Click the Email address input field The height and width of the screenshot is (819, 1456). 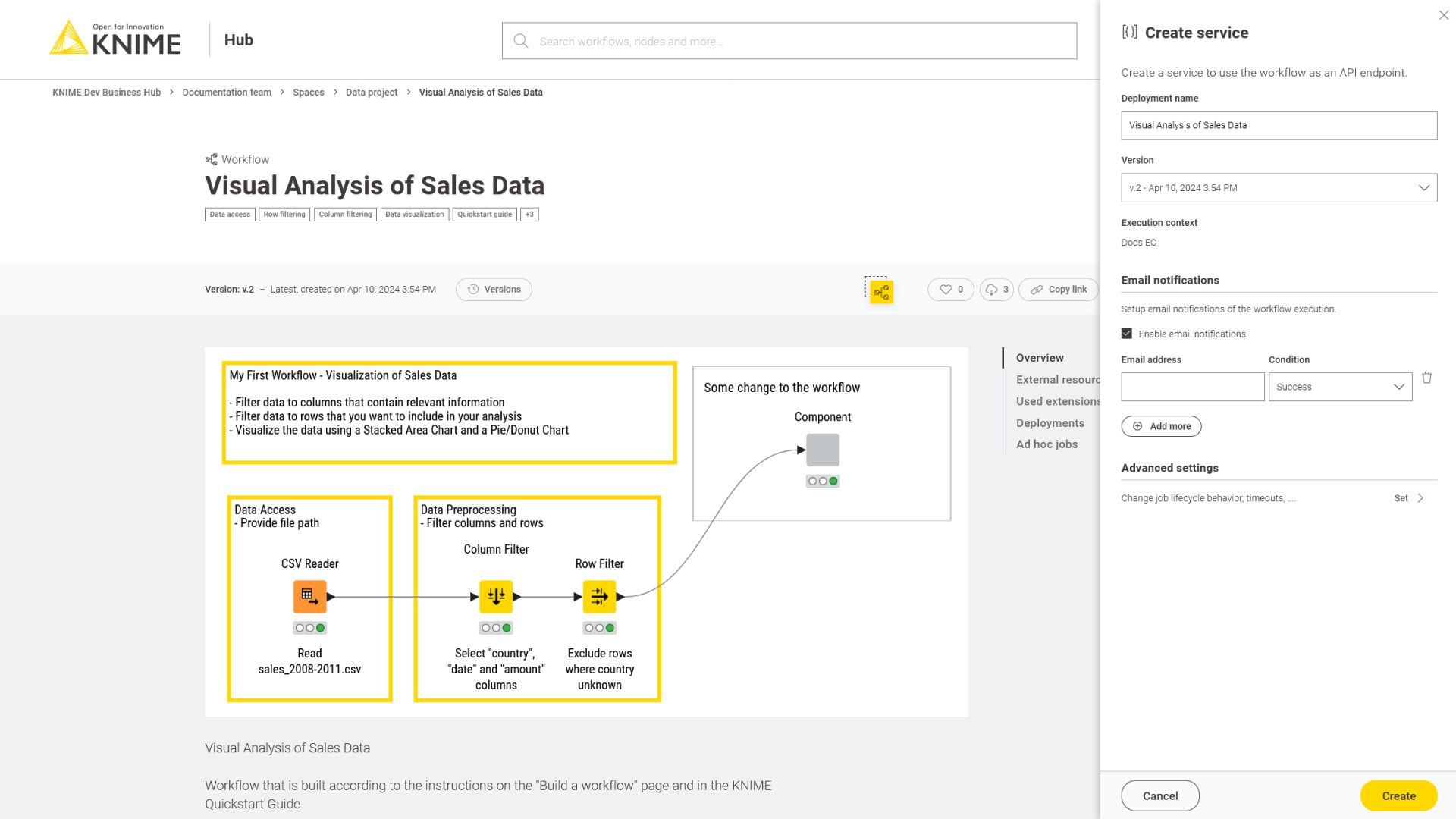[x=1193, y=387]
